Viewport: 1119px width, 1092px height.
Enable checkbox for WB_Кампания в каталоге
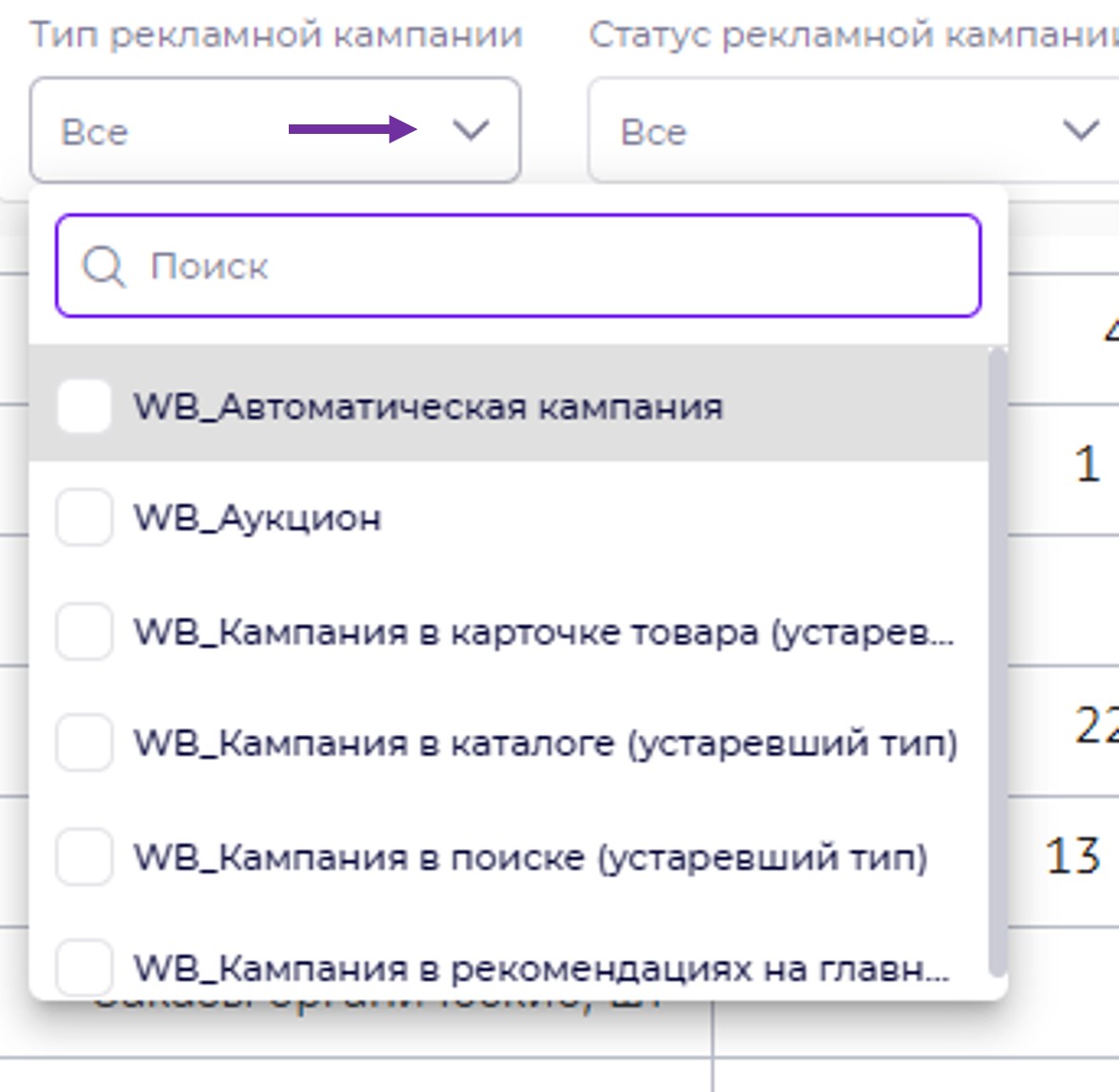pyautogui.click(x=85, y=743)
